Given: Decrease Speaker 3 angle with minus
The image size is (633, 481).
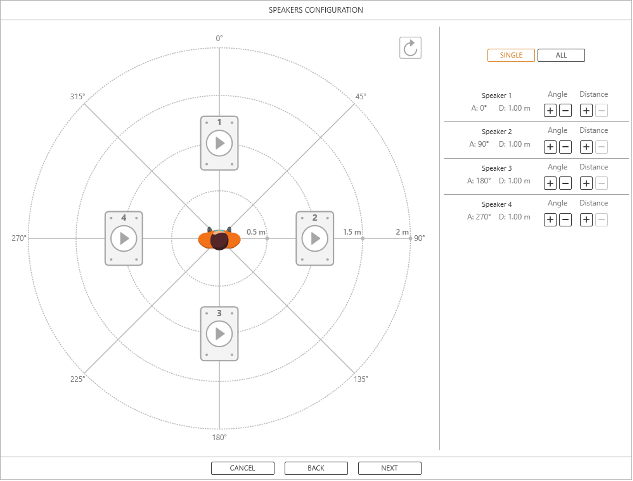Looking at the screenshot, I should pyautogui.click(x=565, y=183).
